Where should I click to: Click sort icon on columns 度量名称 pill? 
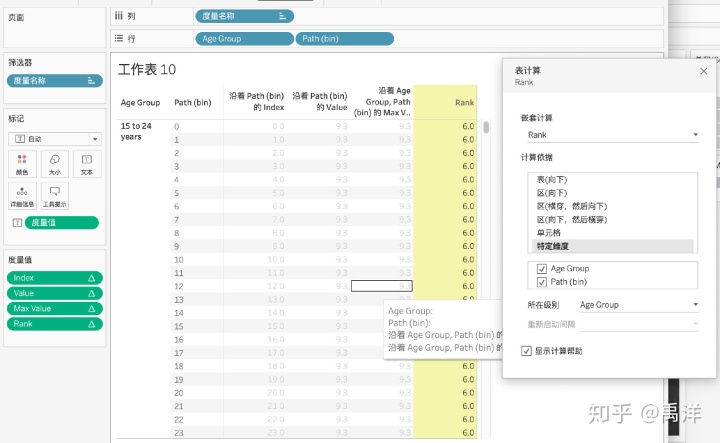click(x=282, y=16)
